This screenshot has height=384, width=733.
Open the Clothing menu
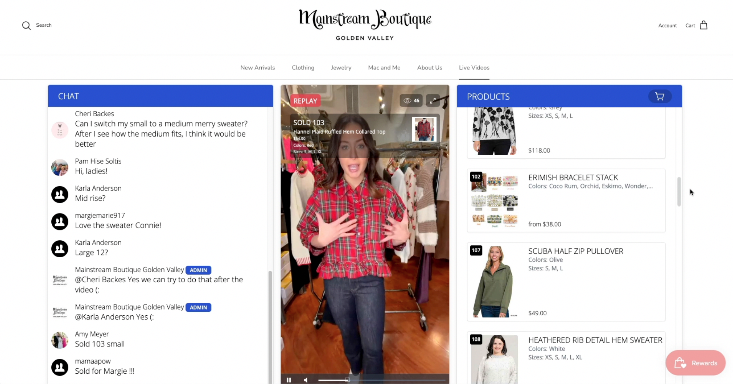[303, 68]
